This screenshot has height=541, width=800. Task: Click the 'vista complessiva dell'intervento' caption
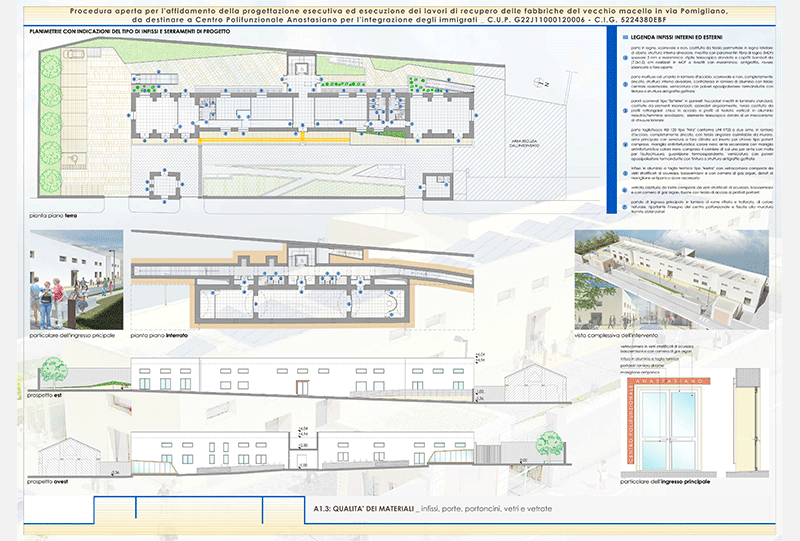[x=616, y=336]
